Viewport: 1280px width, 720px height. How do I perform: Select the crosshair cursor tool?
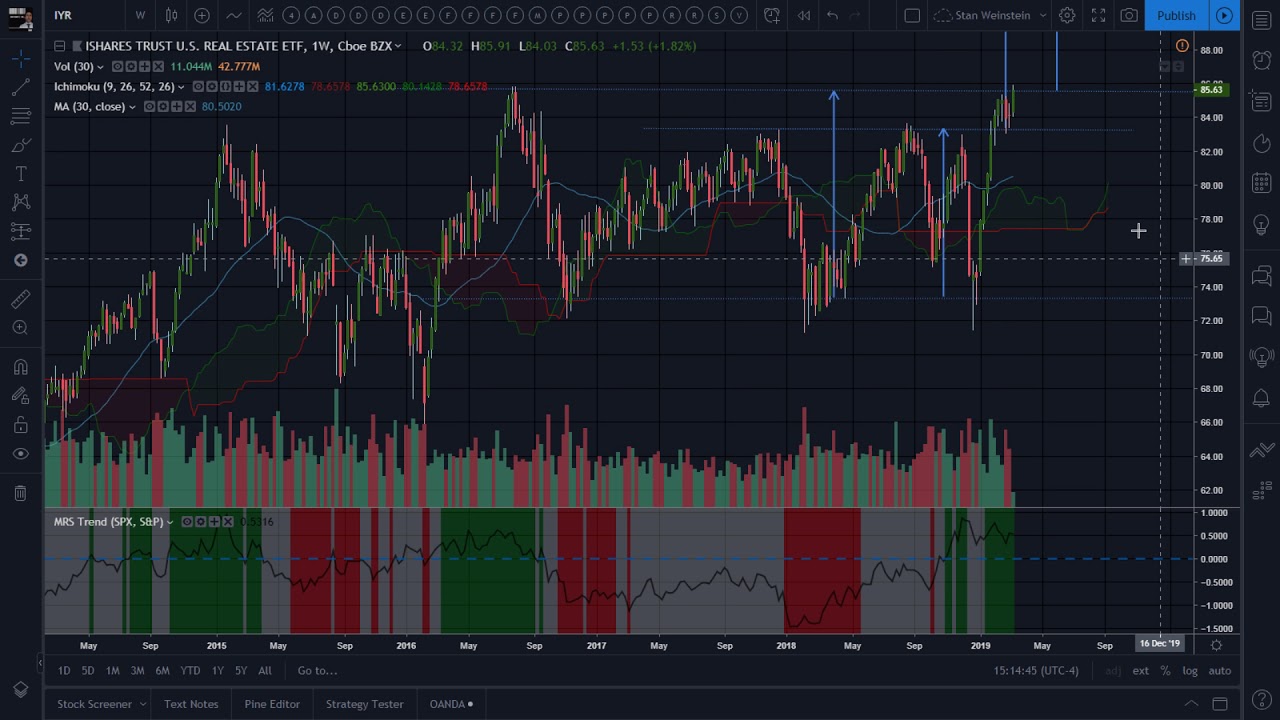(x=20, y=60)
